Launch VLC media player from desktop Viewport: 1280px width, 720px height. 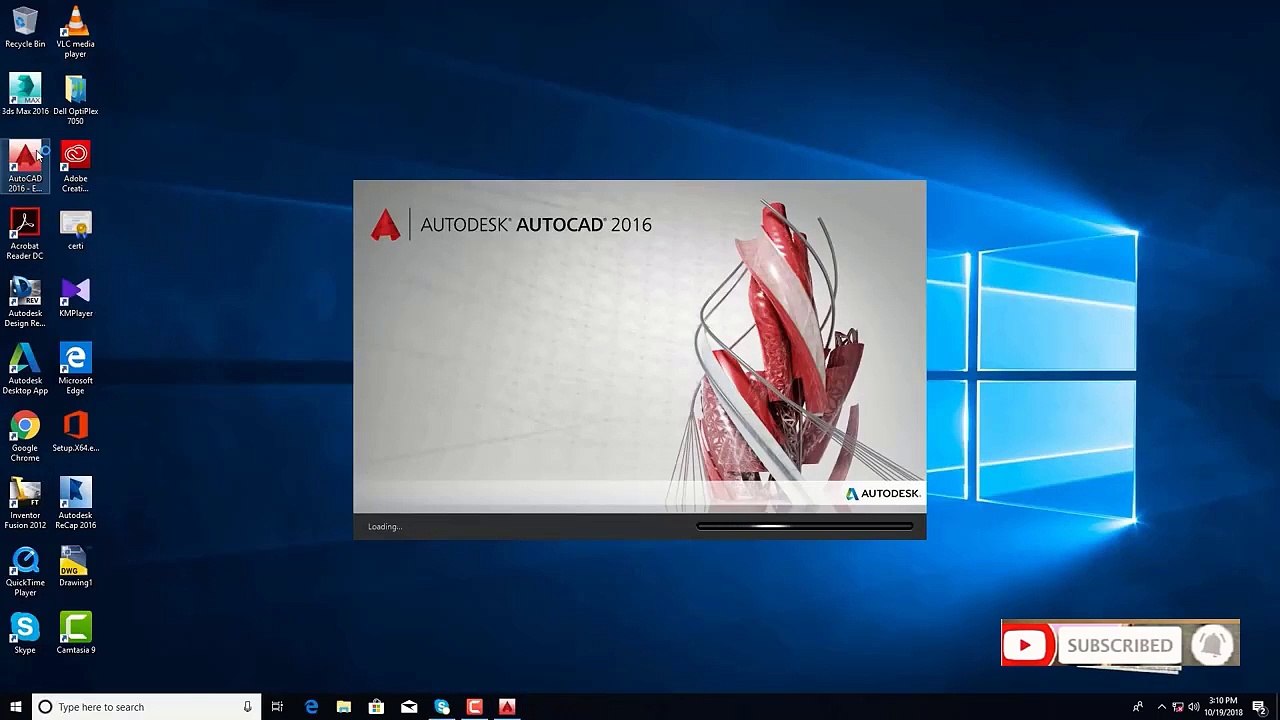point(75,32)
